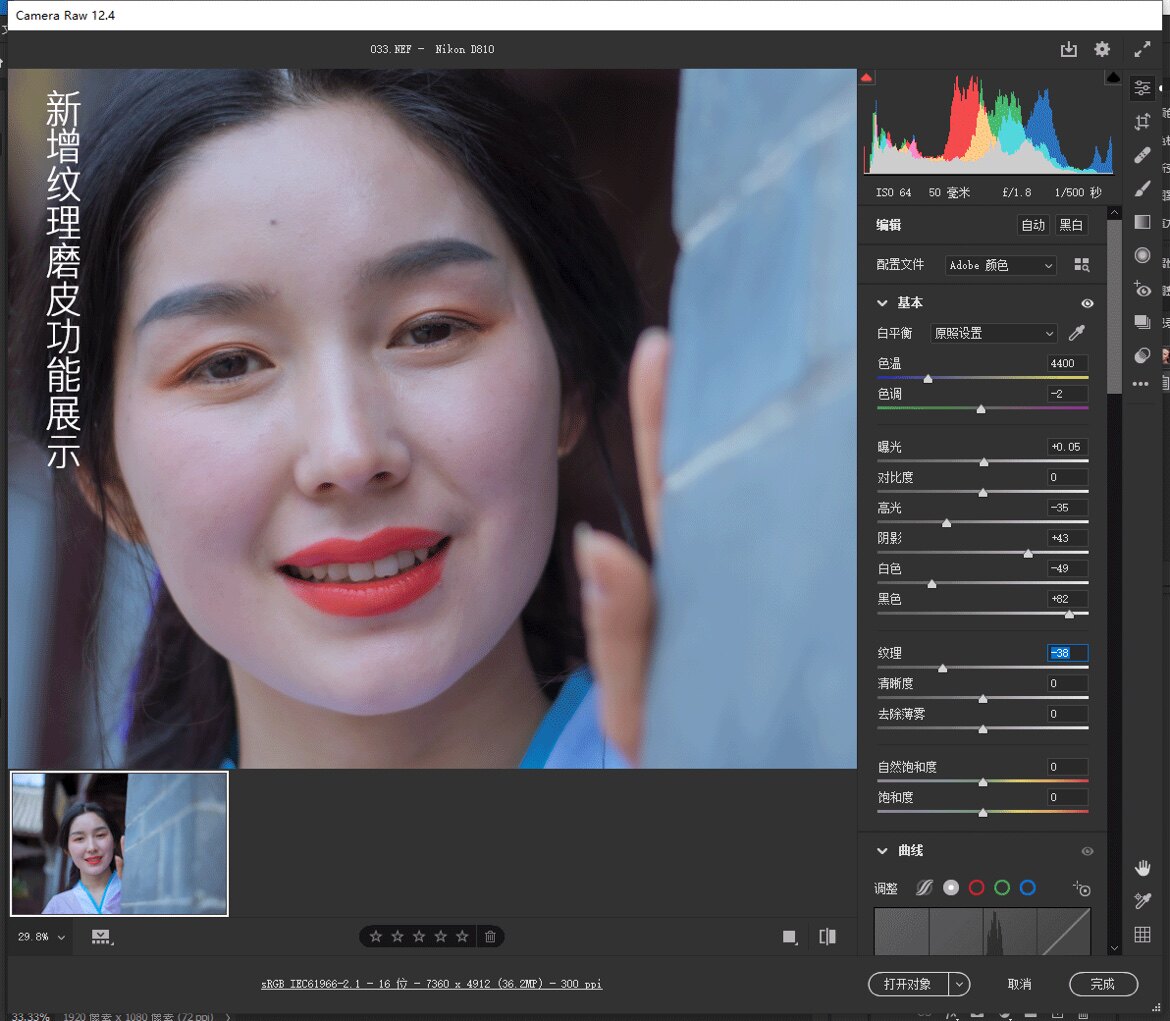Click the Blacks value field
The height and width of the screenshot is (1021, 1170).
(x=1067, y=599)
